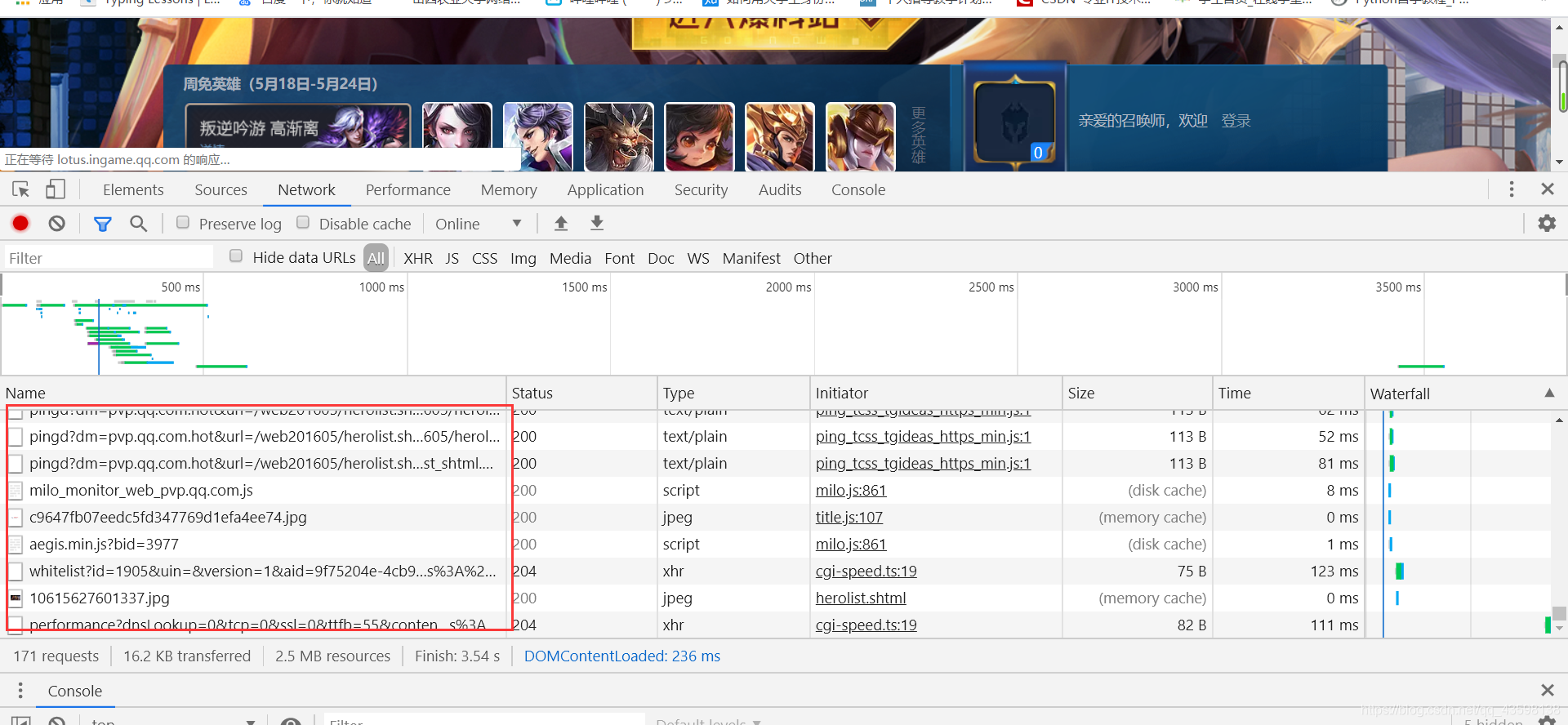
Task: Sort by the Status column header
Action: coord(581,393)
